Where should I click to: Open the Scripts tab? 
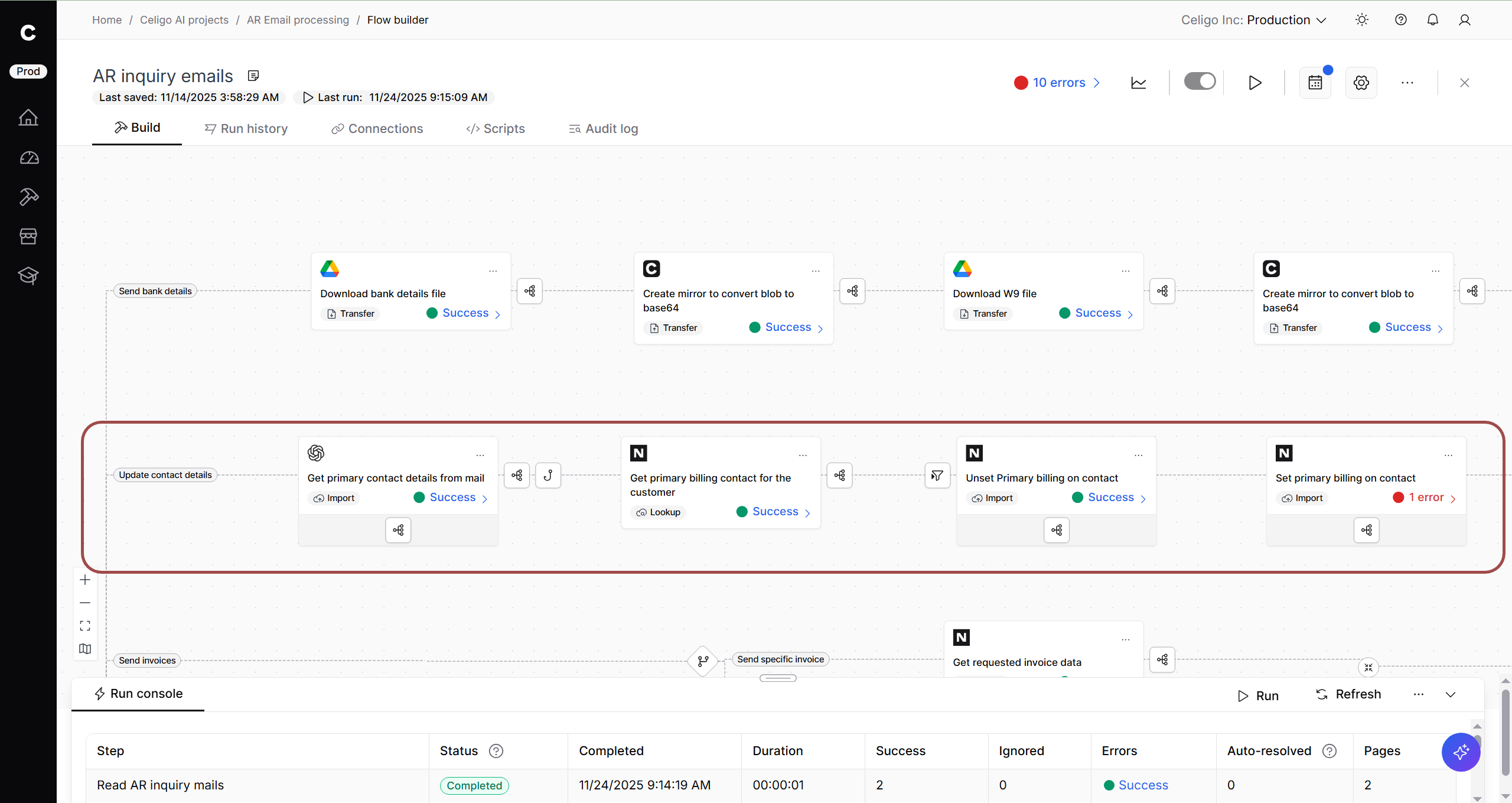pyautogui.click(x=495, y=129)
